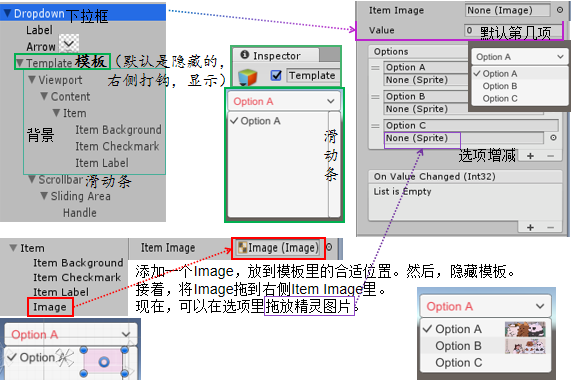
Task: Click the Option A text field in Options
Action: [x=425, y=67]
